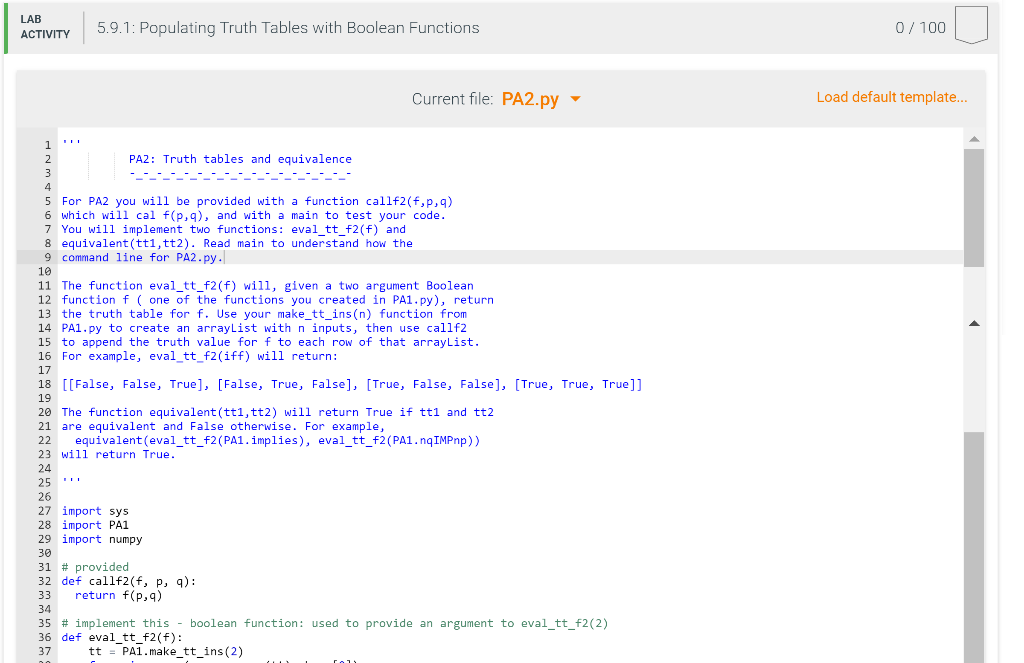Place cursor on highlighted line 9
The image size is (1024, 663).
point(145,257)
